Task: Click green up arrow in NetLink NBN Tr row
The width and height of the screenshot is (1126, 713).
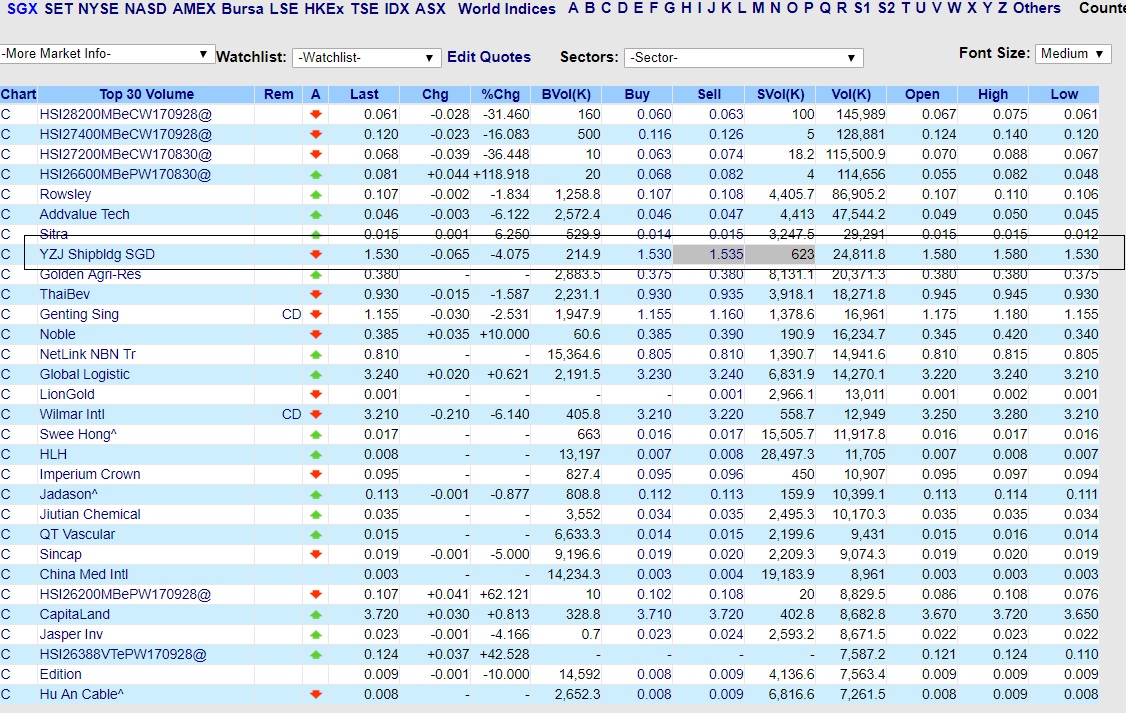Action: click(x=315, y=355)
